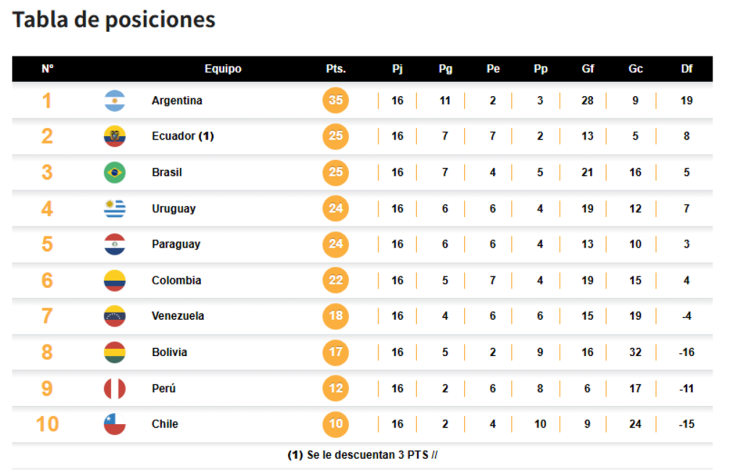Click the Pts. column header
The height and width of the screenshot is (470, 730).
[x=336, y=69]
